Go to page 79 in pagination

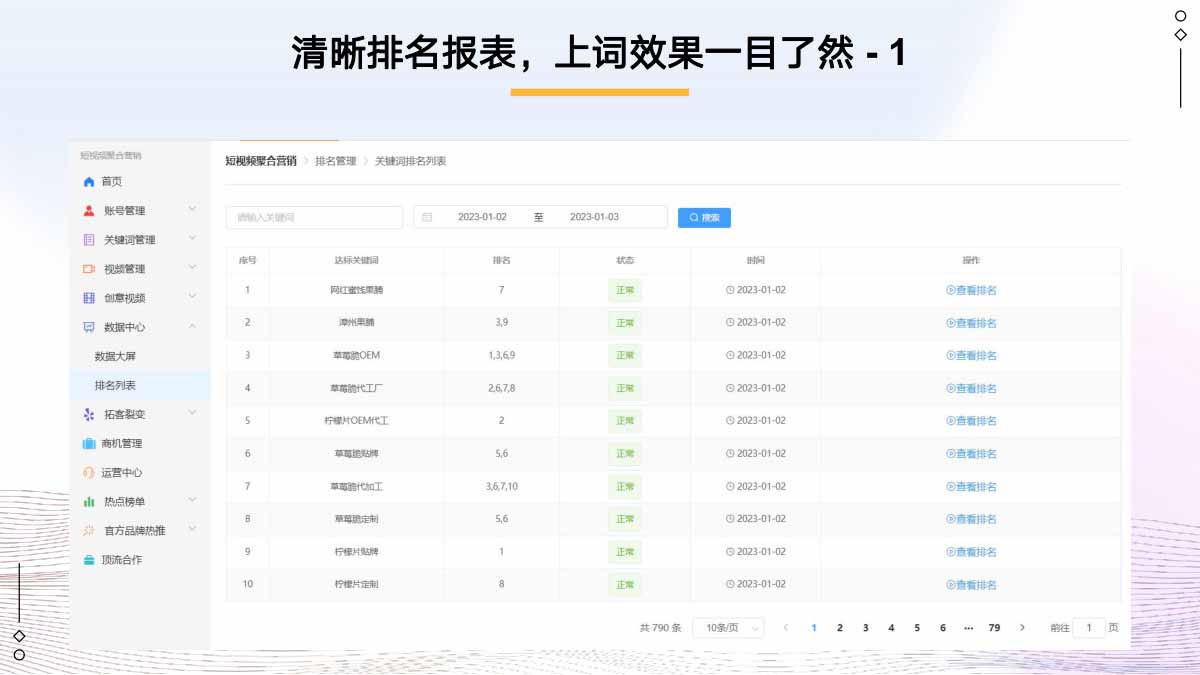[x=994, y=628]
